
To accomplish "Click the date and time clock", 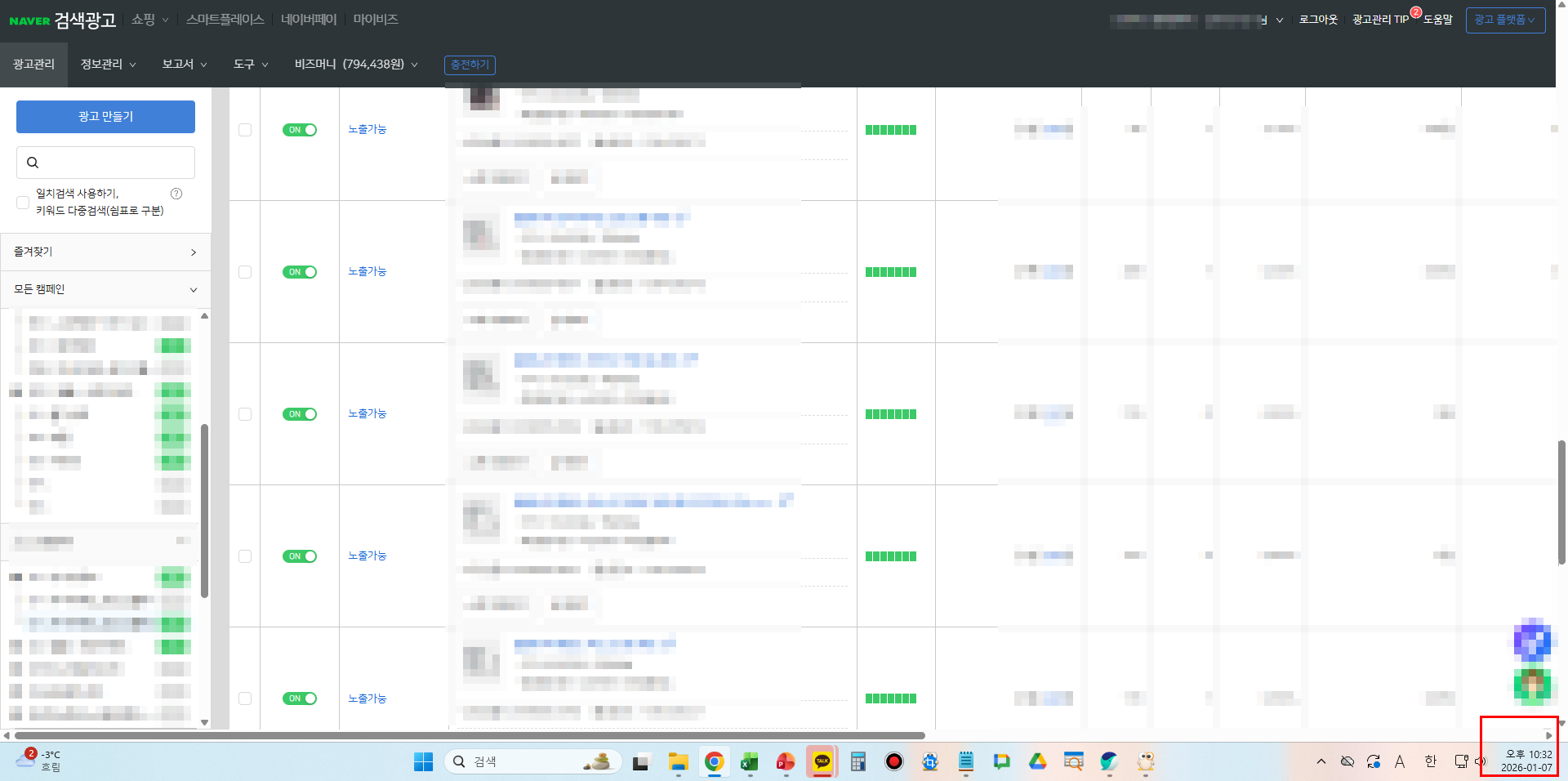I will (1526, 761).
